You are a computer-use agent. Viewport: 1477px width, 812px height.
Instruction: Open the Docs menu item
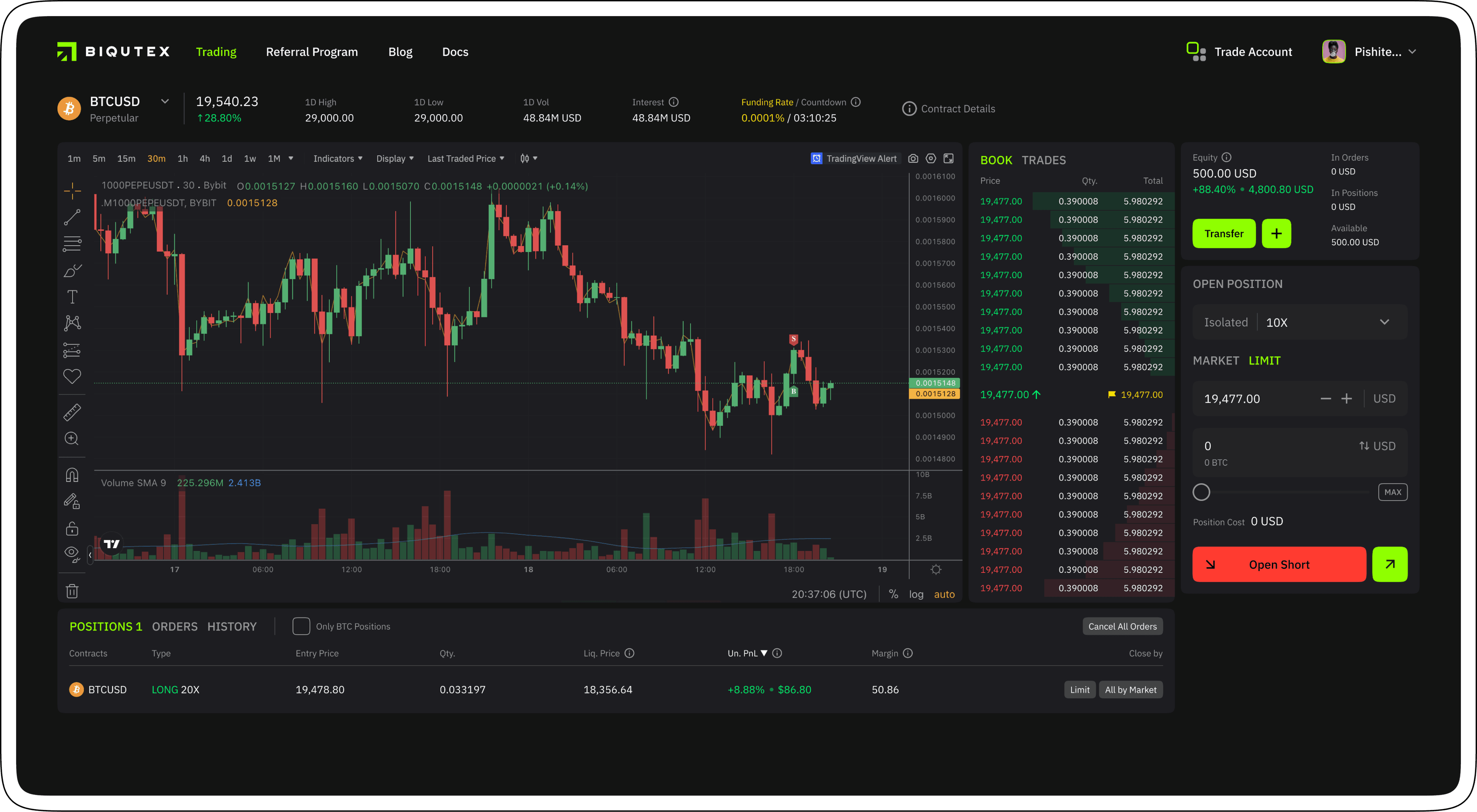455,52
